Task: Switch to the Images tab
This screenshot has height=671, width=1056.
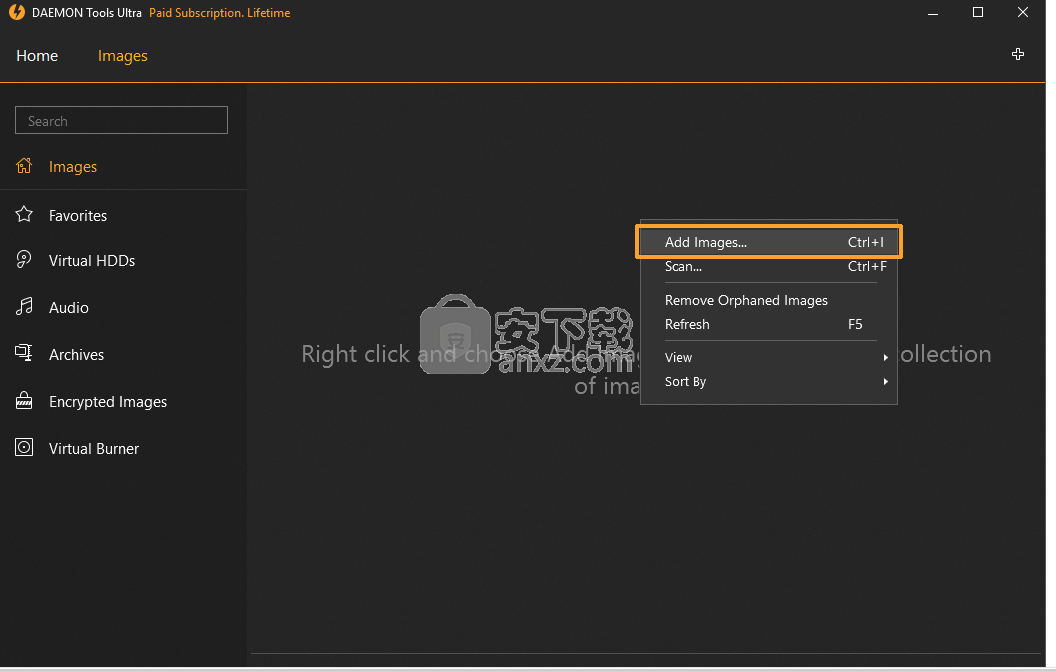Action: pos(123,56)
